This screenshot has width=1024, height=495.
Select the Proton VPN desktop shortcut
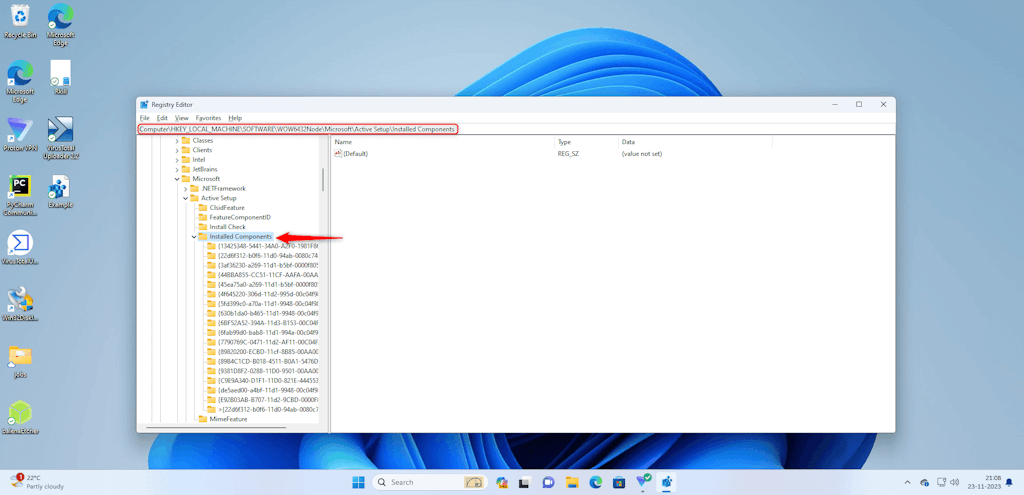point(21,137)
